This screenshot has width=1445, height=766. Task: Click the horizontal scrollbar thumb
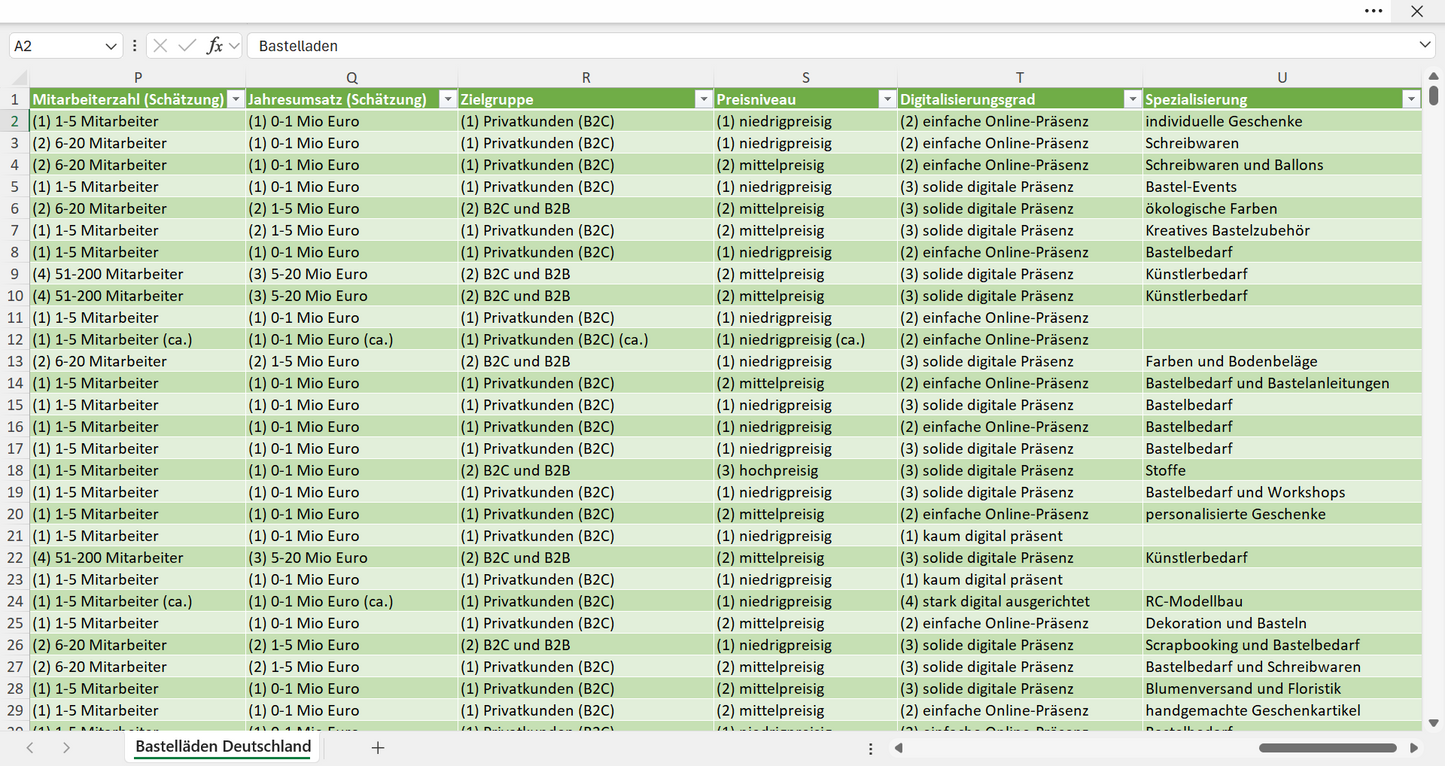1328,748
